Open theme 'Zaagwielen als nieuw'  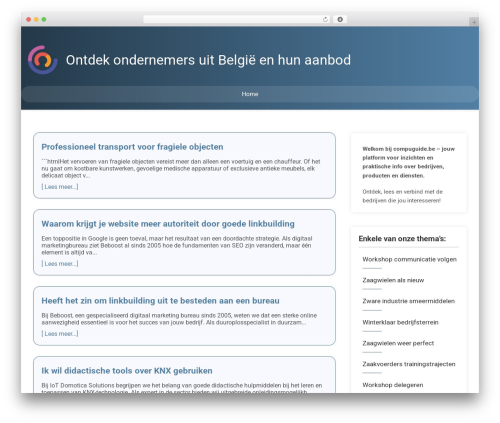tap(393, 280)
